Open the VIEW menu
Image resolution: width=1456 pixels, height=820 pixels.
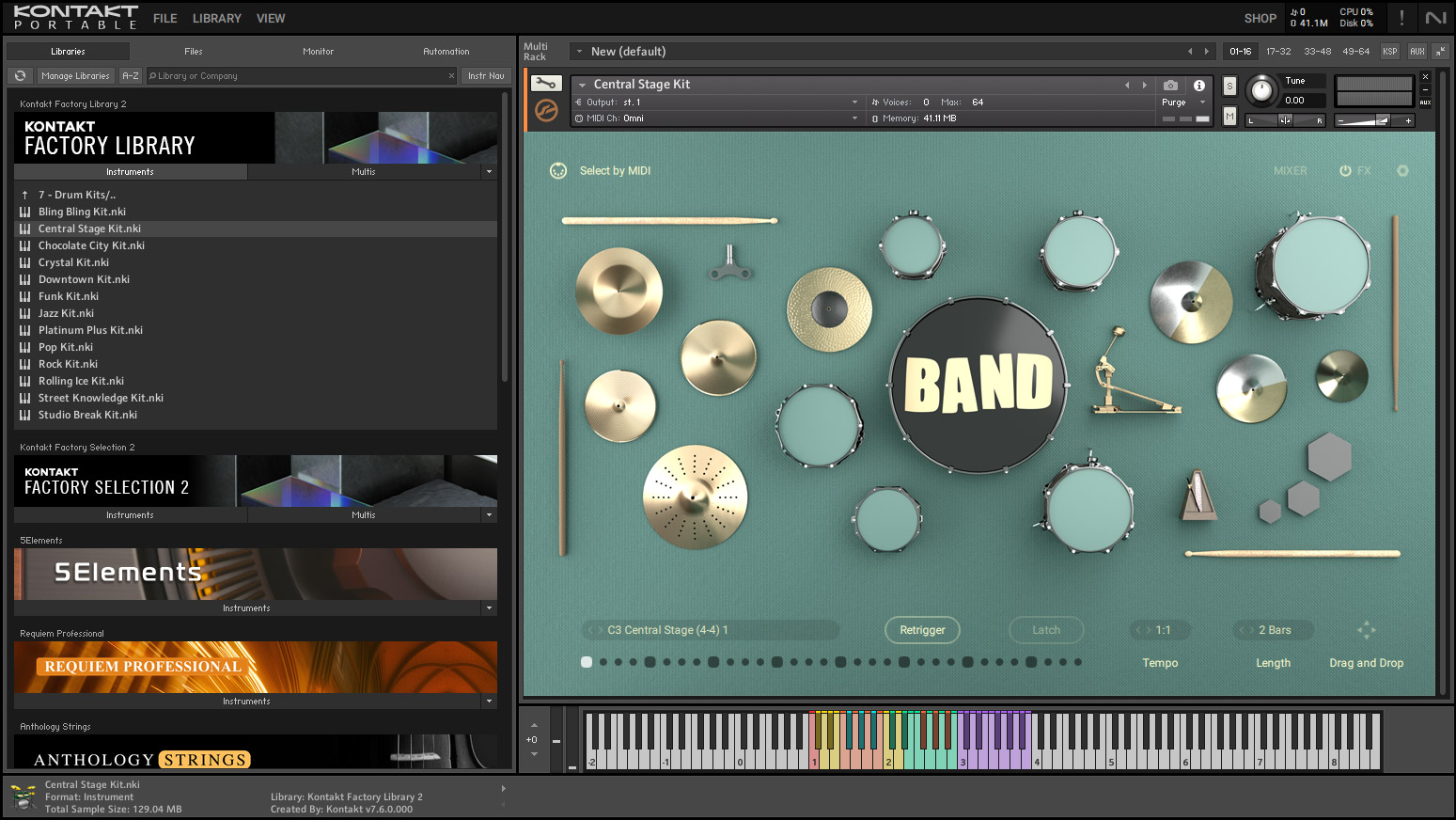point(271,18)
